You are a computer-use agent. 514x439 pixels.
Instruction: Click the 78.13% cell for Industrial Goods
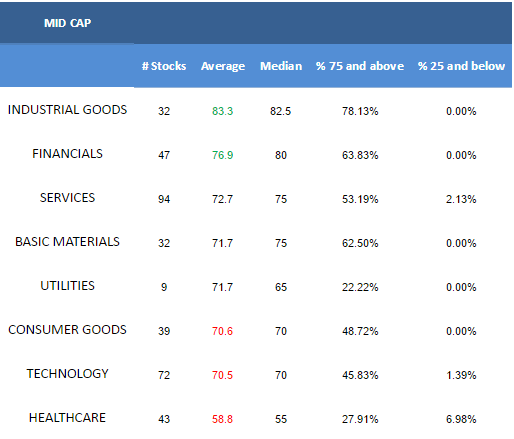[360, 111]
